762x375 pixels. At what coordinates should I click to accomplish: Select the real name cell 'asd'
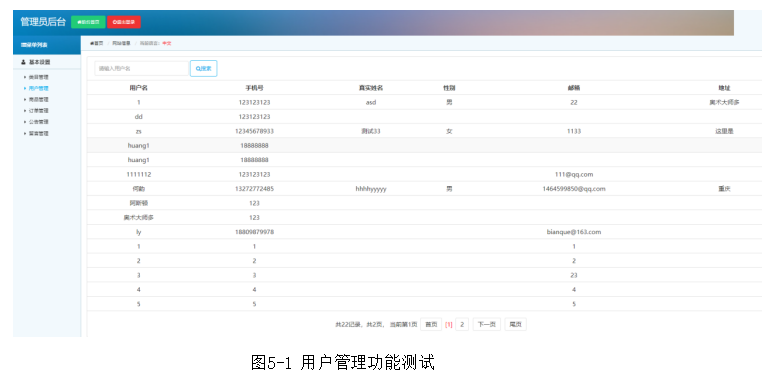pos(371,102)
